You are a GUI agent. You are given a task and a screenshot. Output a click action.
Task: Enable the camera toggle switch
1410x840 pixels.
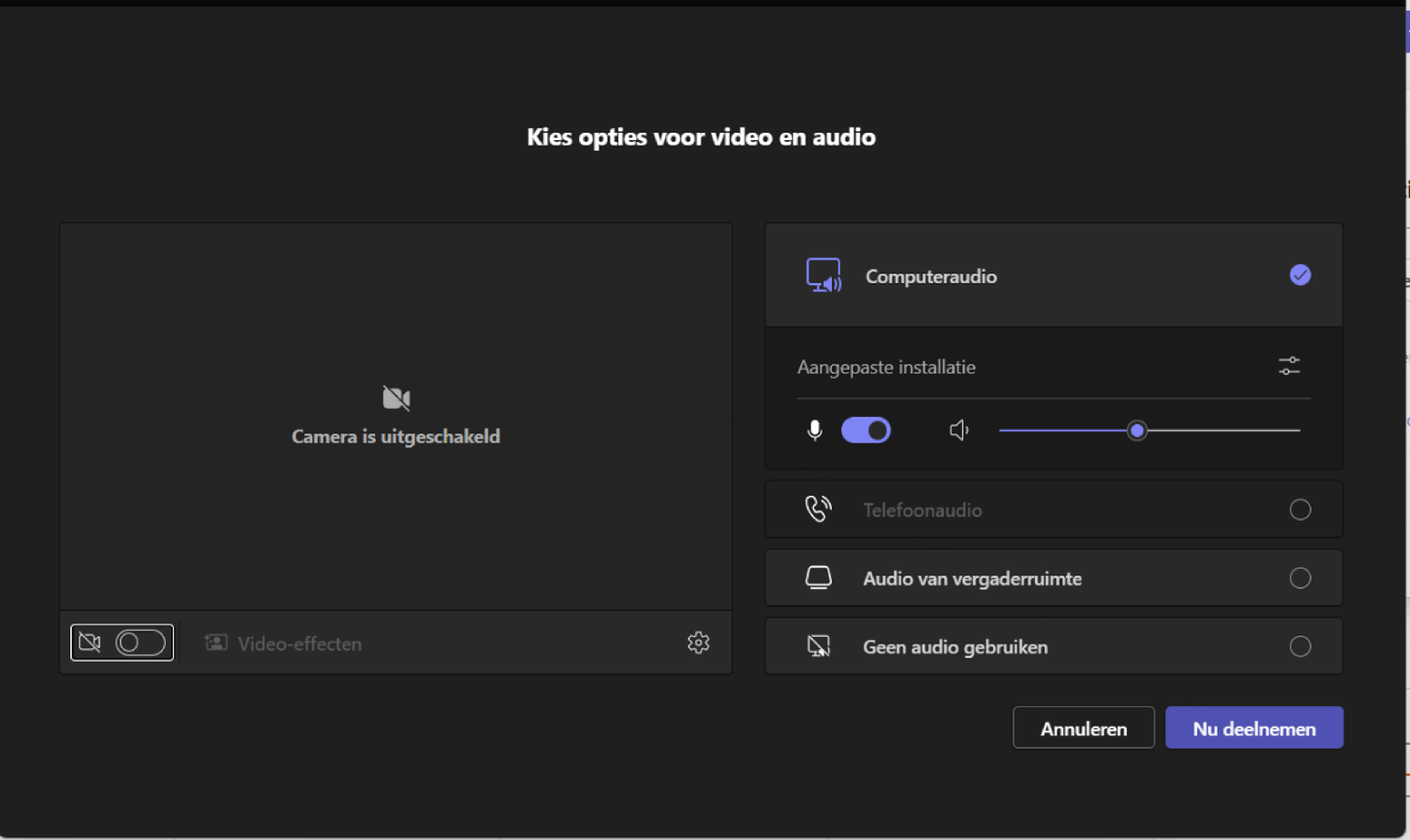[140, 642]
